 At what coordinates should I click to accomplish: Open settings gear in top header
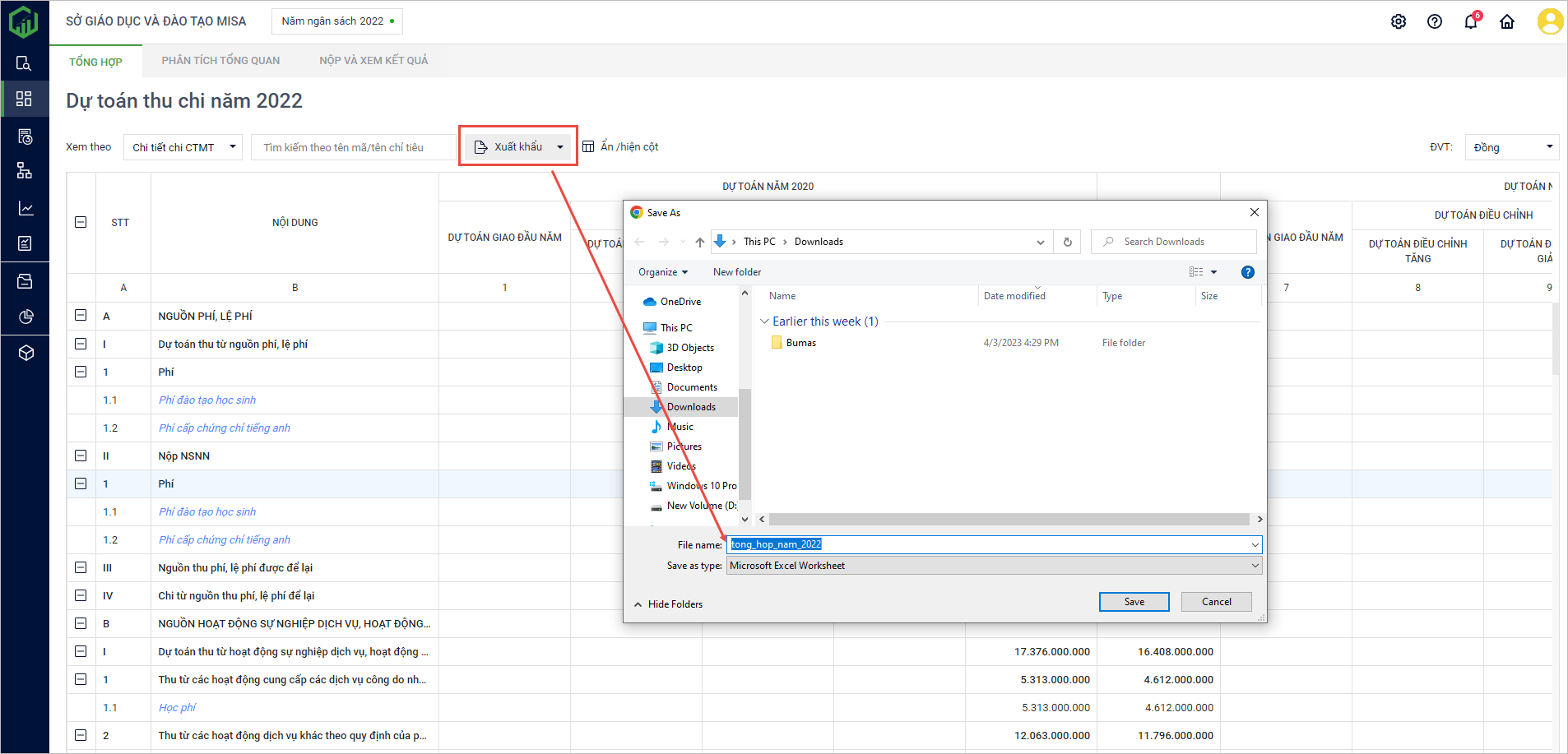tap(1399, 22)
